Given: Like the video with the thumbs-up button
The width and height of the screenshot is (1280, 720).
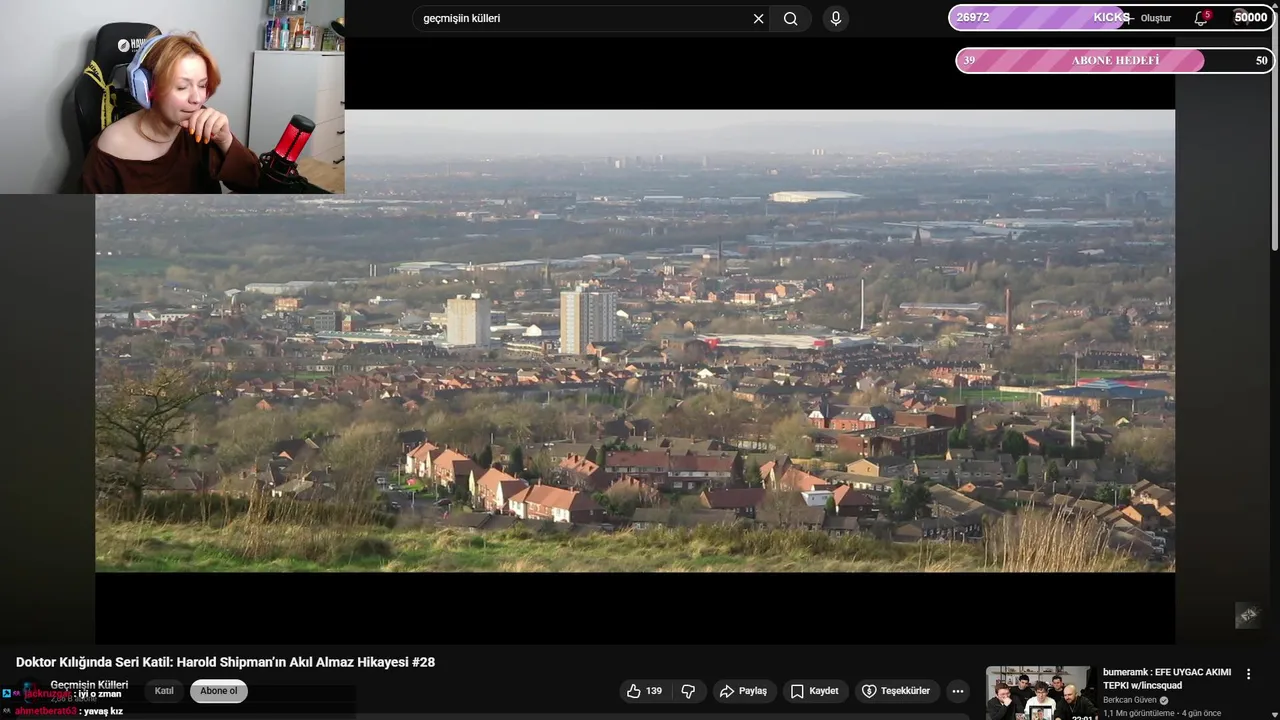Looking at the screenshot, I should pos(644,691).
